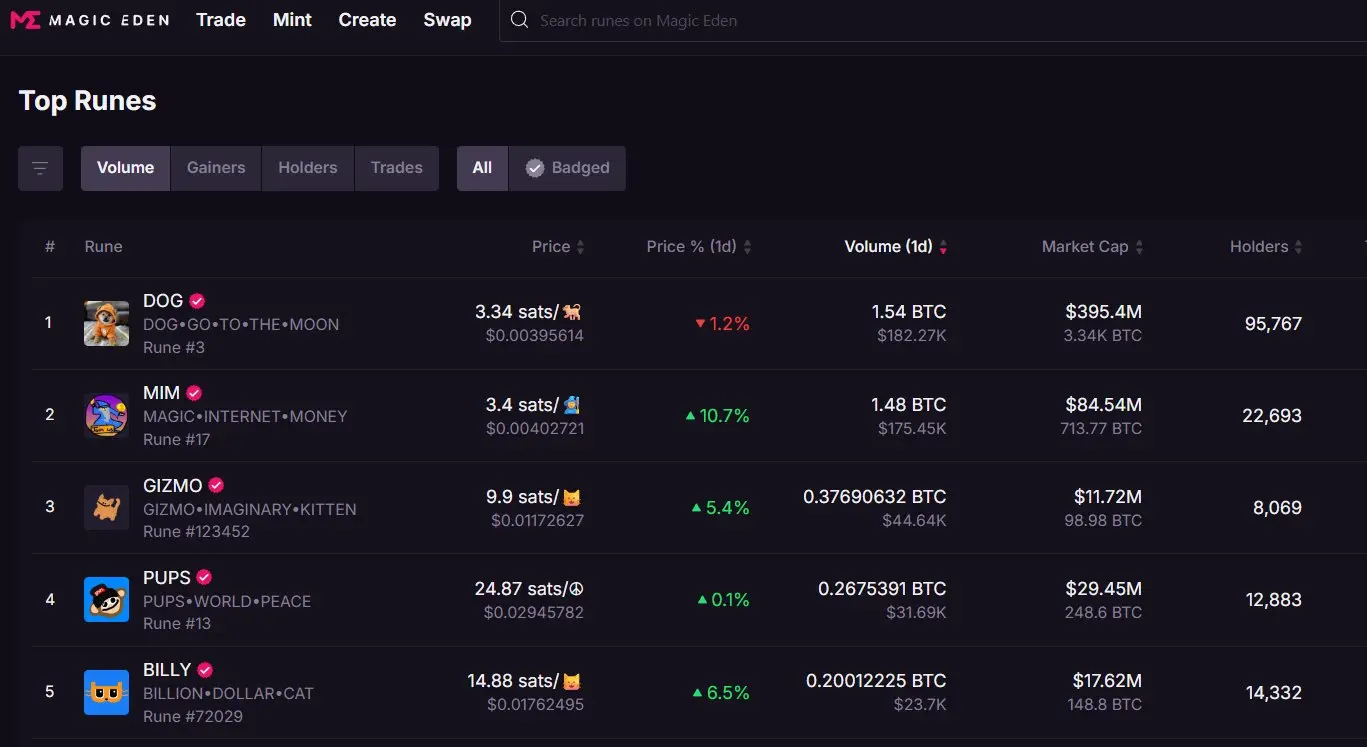Click the 1.54 BTC volume value
The height and width of the screenshot is (747, 1367).
click(x=909, y=312)
